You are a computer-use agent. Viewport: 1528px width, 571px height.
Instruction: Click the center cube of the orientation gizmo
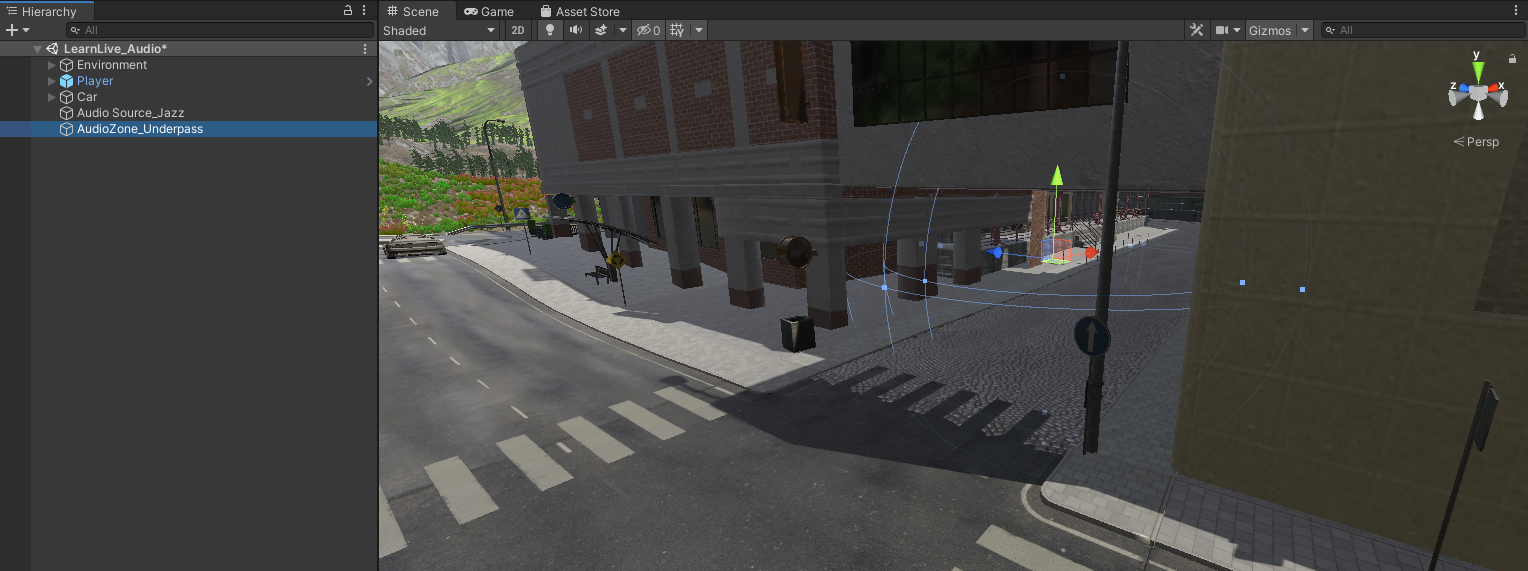pyautogui.click(x=1478, y=93)
